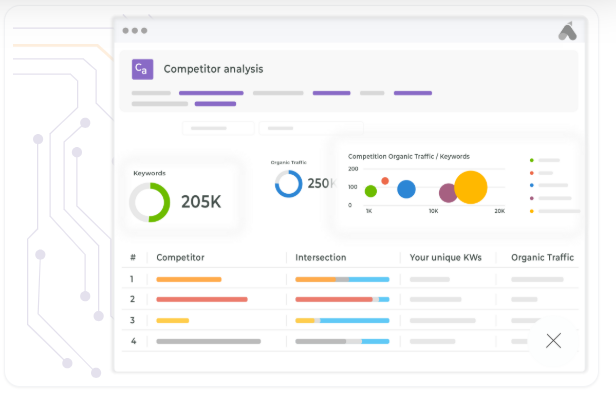Click the X close icon at bottom right
Image resolution: width=616 pixels, height=417 pixels.
point(553,340)
